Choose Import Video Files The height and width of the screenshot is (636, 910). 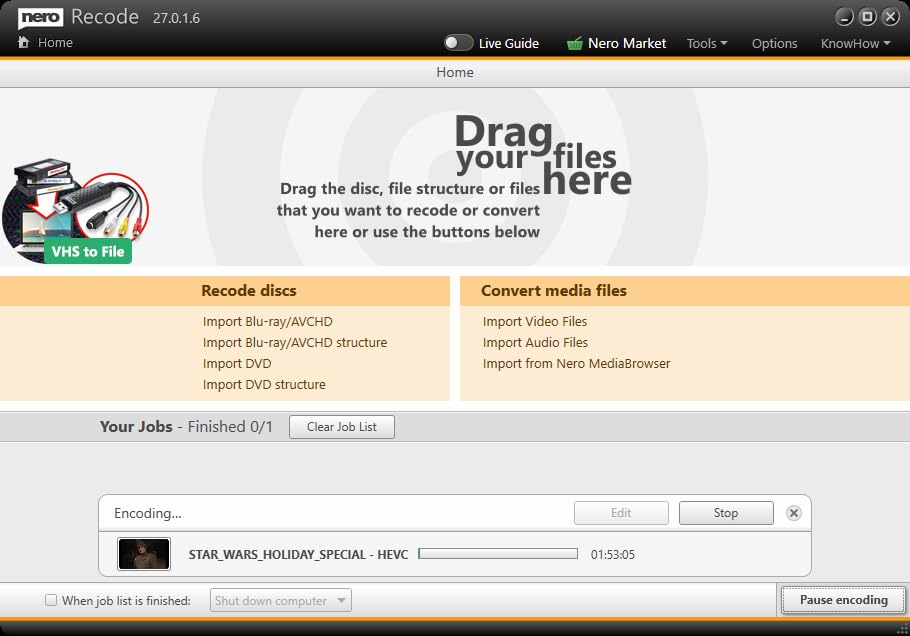click(x=535, y=321)
